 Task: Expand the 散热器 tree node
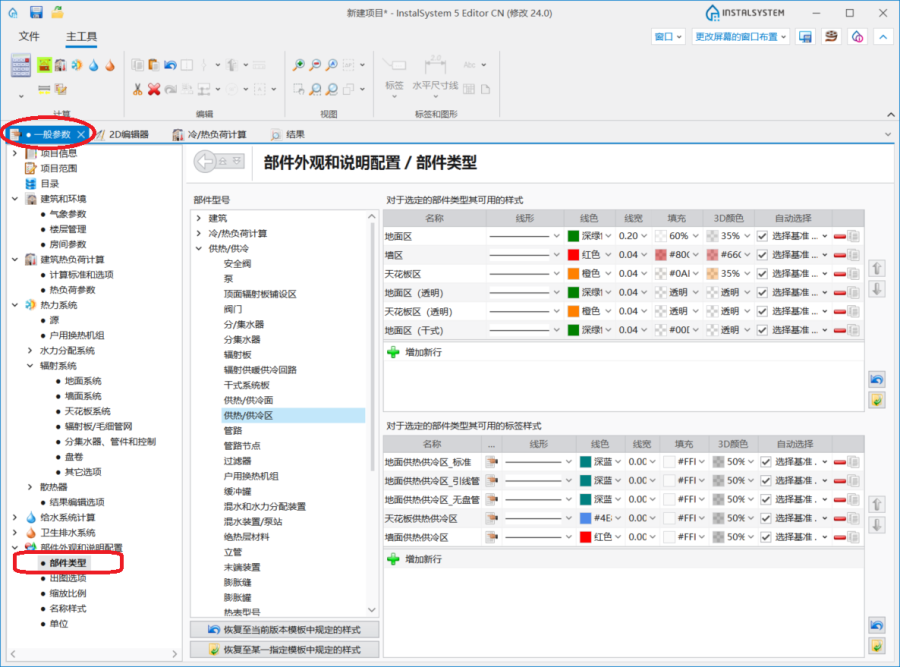[x=30, y=487]
